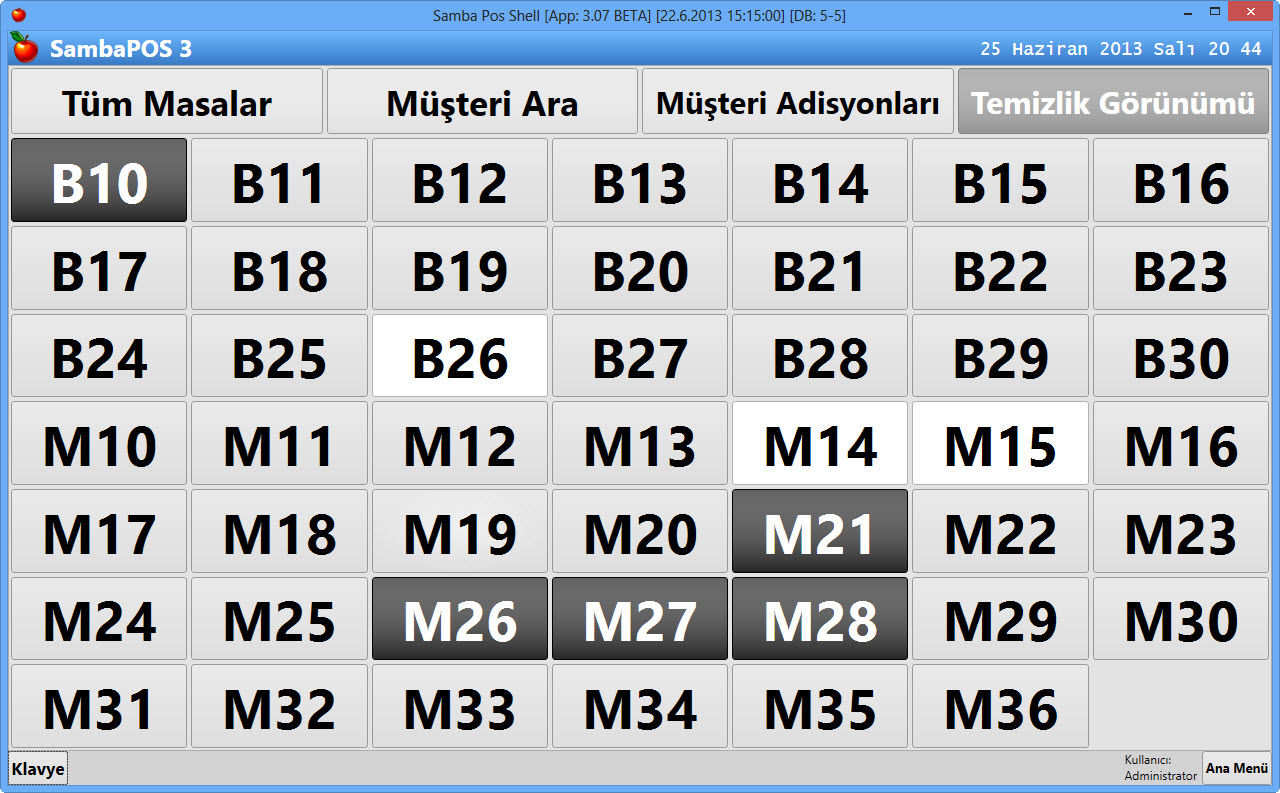
Task: Select table B20
Action: point(639,268)
